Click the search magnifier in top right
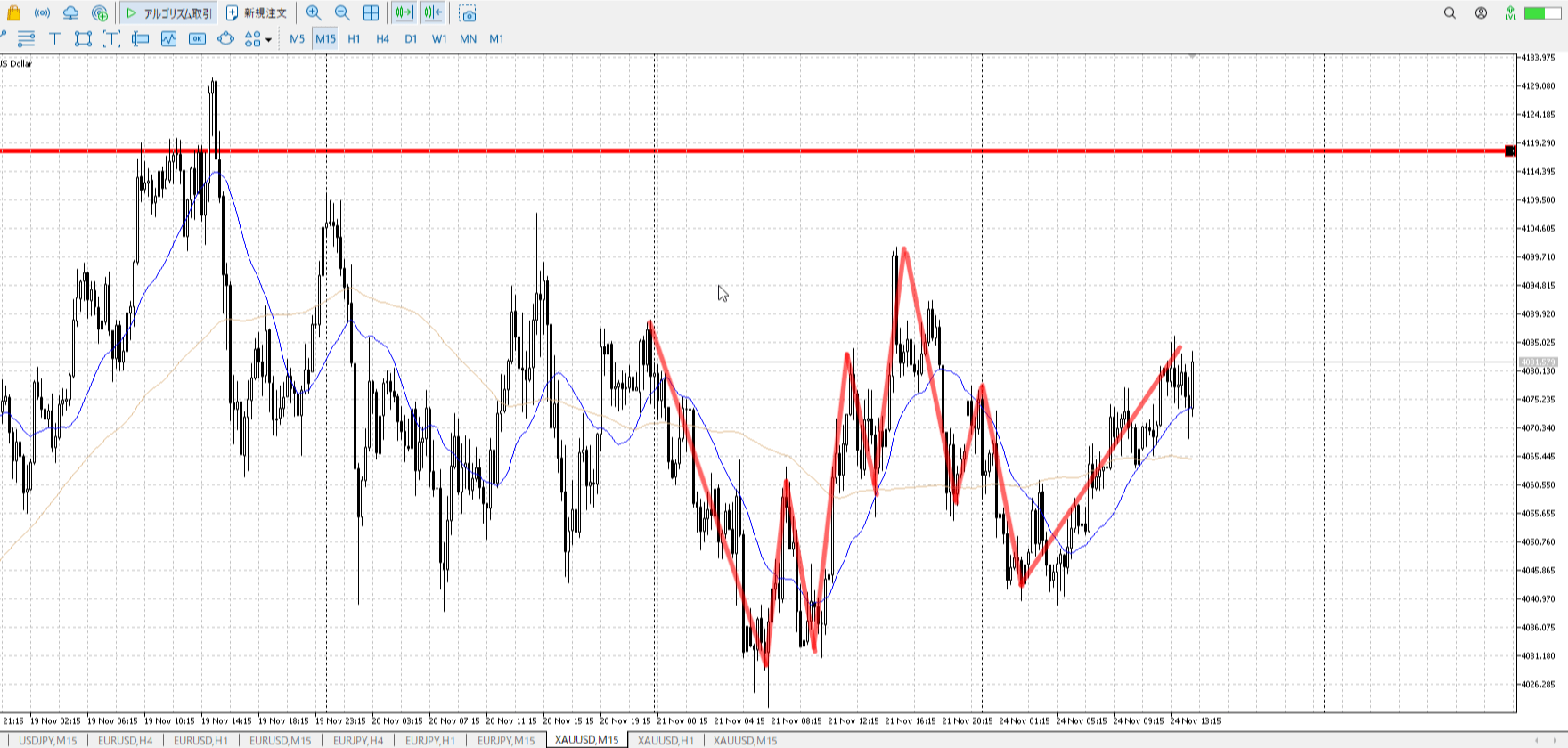The height and width of the screenshot is (748, 1568). pos(1450,12)
